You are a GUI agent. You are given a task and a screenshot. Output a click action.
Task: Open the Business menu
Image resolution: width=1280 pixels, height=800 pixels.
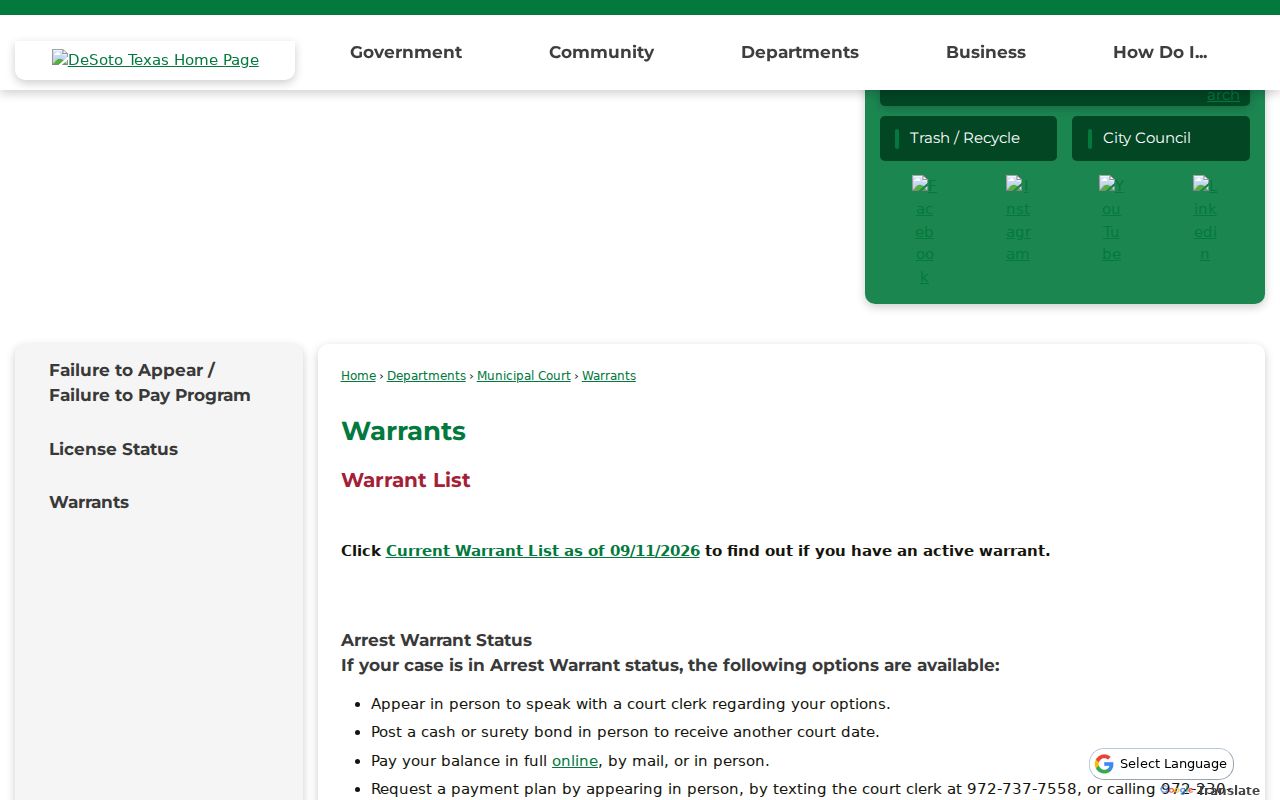pyautogui.click(x=986, y=52)
